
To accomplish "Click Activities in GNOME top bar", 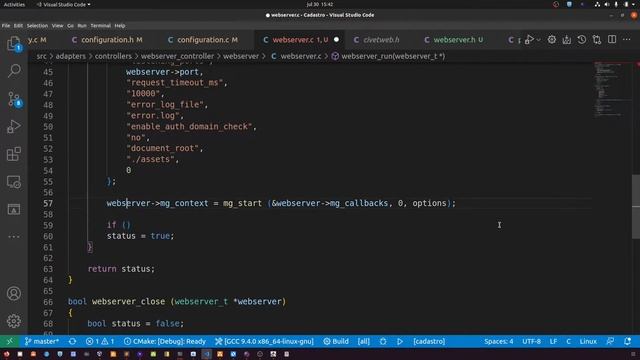I will coord(14,4).
